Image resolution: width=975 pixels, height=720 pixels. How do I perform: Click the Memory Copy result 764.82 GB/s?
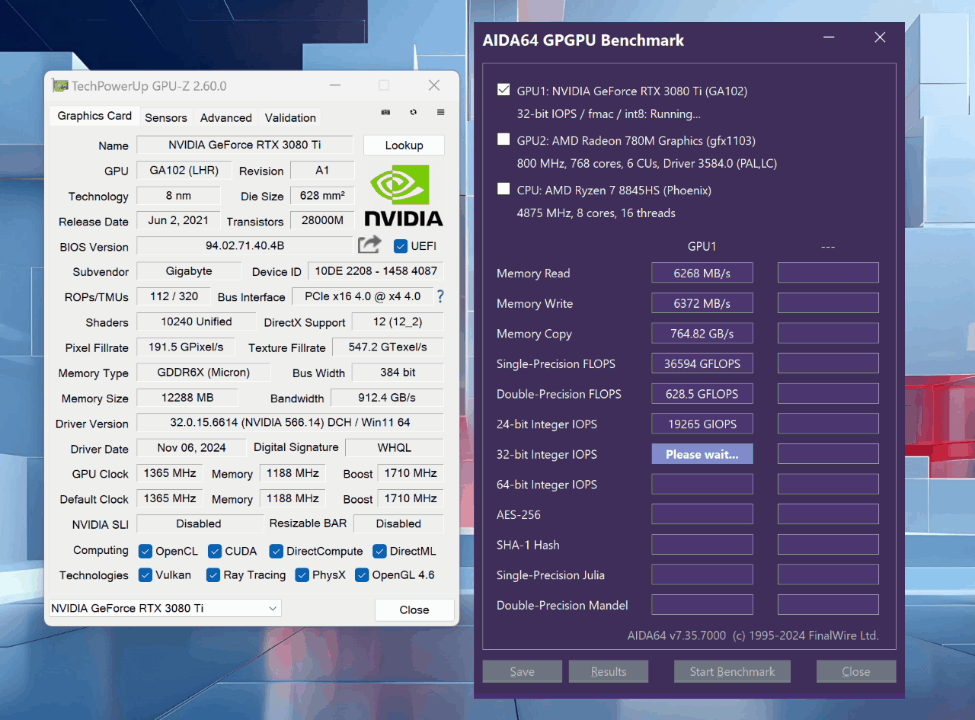coord(702,333)
